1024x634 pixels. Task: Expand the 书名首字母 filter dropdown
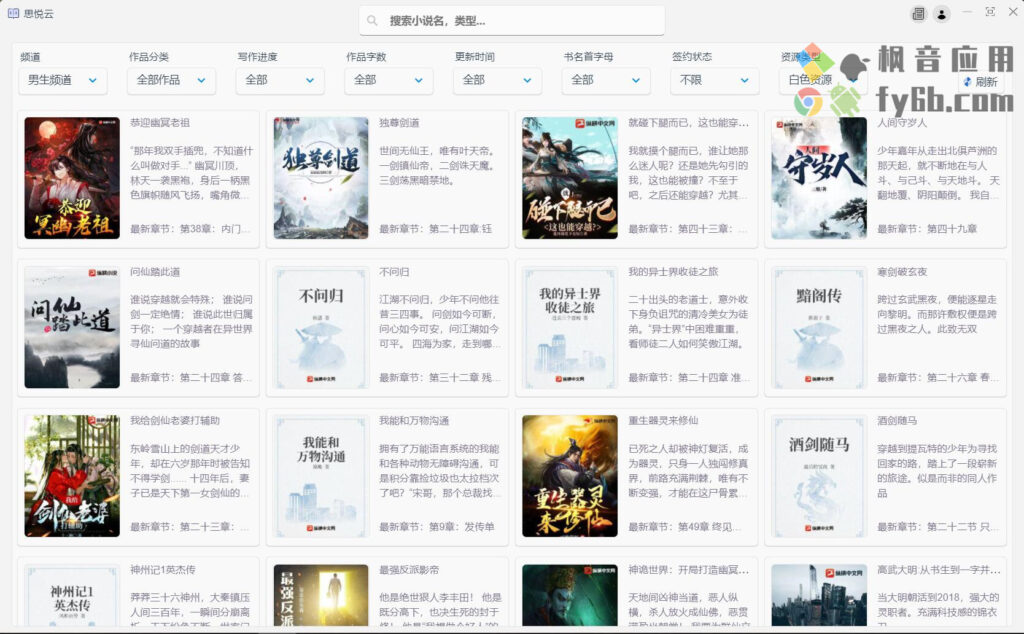coord(606,80)
